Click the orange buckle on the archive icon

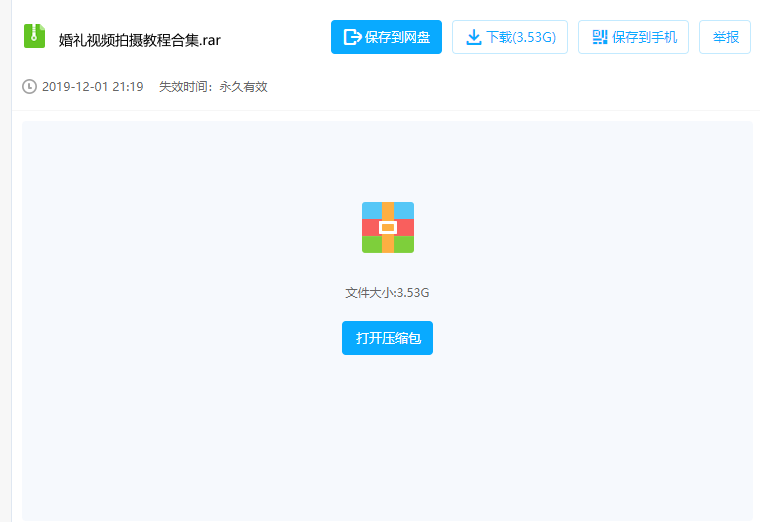pyautogui.click(x=388, y=227)
